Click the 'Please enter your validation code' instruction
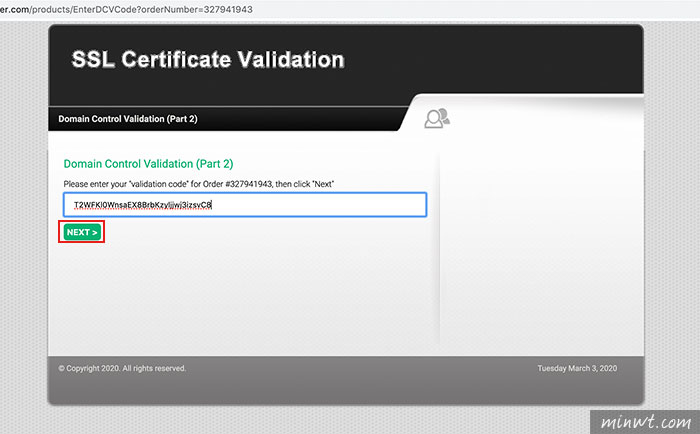The width and height of the screenshot is (700, 434). click(199, 184)
